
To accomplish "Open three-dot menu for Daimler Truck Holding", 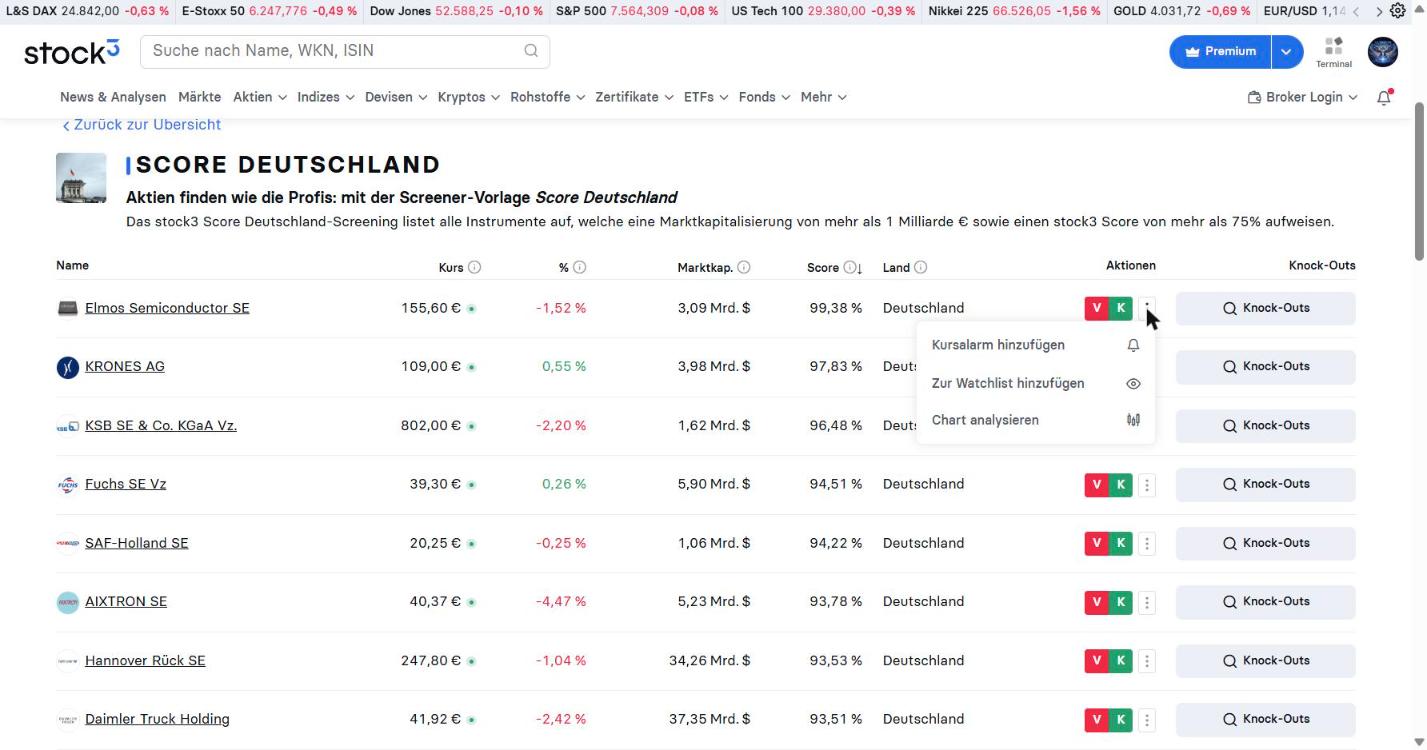I will pyautogui.click(x=1147, y=720).
